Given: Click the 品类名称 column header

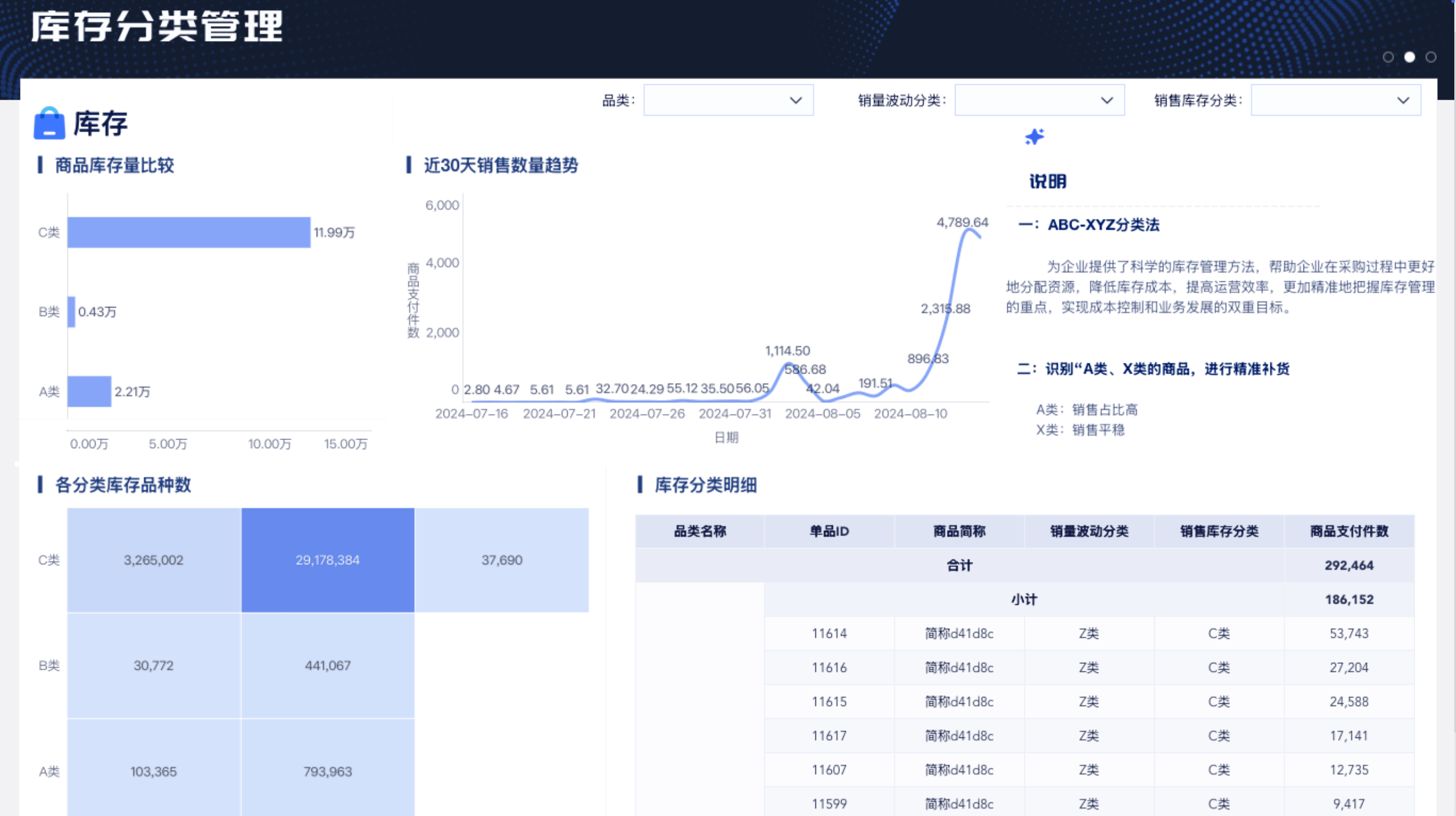Looking at the screenshot, I should [x=699, y=531].
